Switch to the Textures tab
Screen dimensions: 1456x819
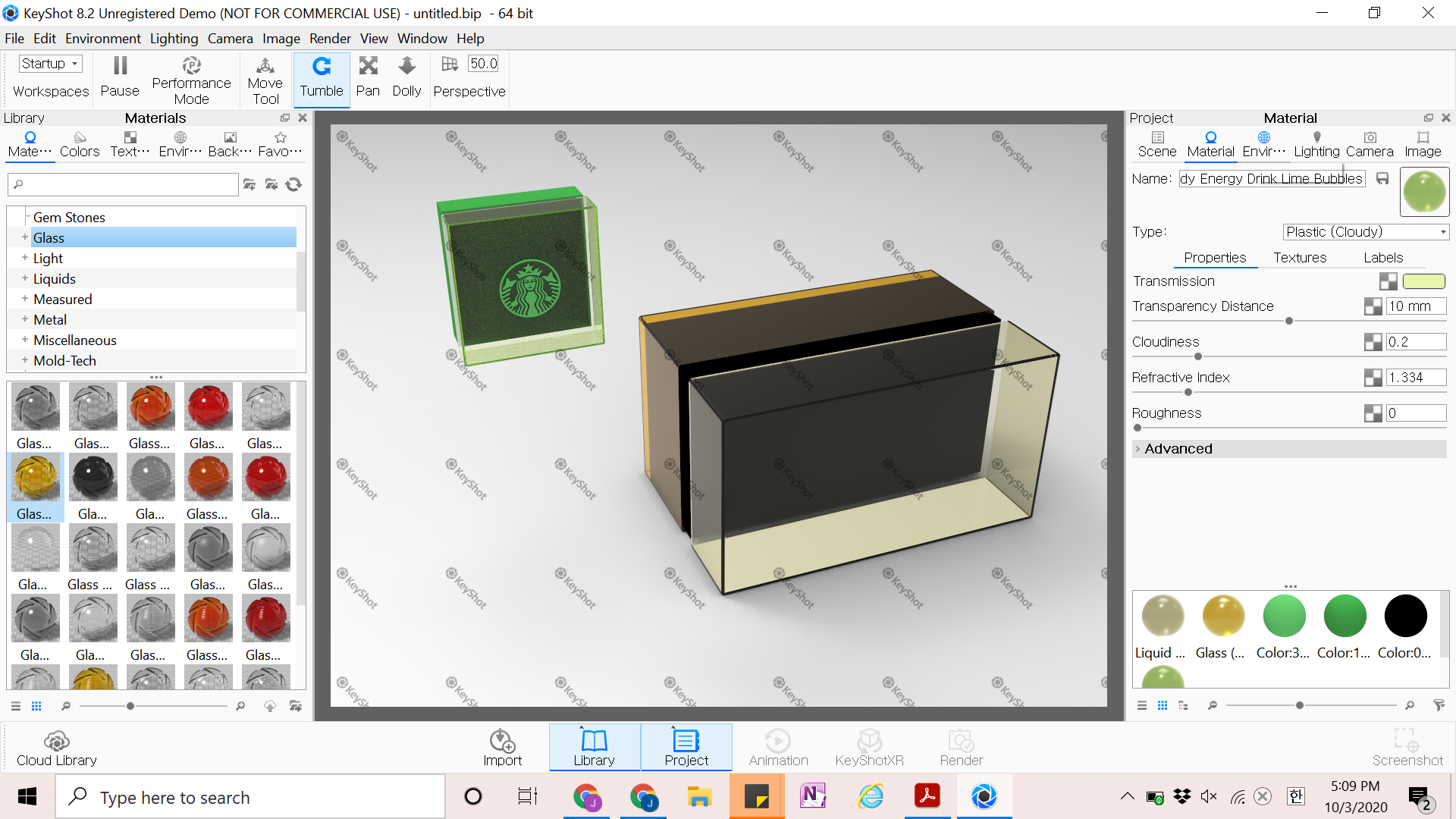[1300, 258]
